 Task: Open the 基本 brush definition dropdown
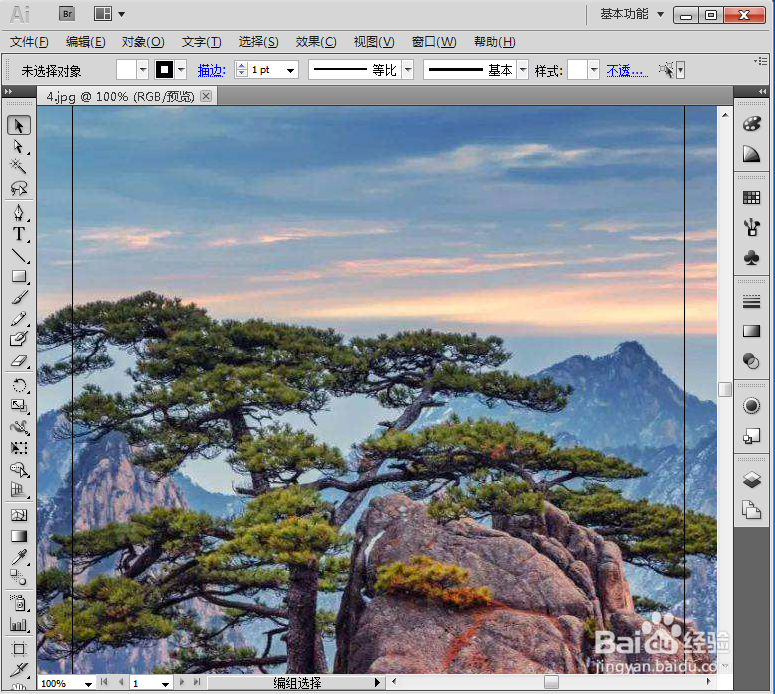click(x=523, y=70)
